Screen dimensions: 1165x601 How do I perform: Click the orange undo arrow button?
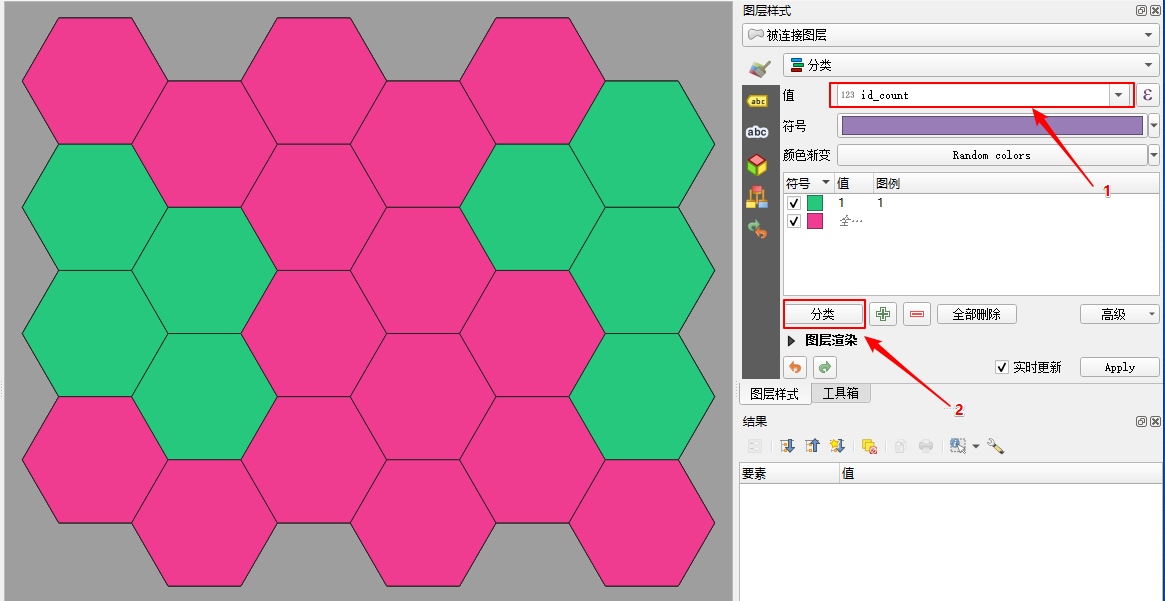(x=794, y=367)
